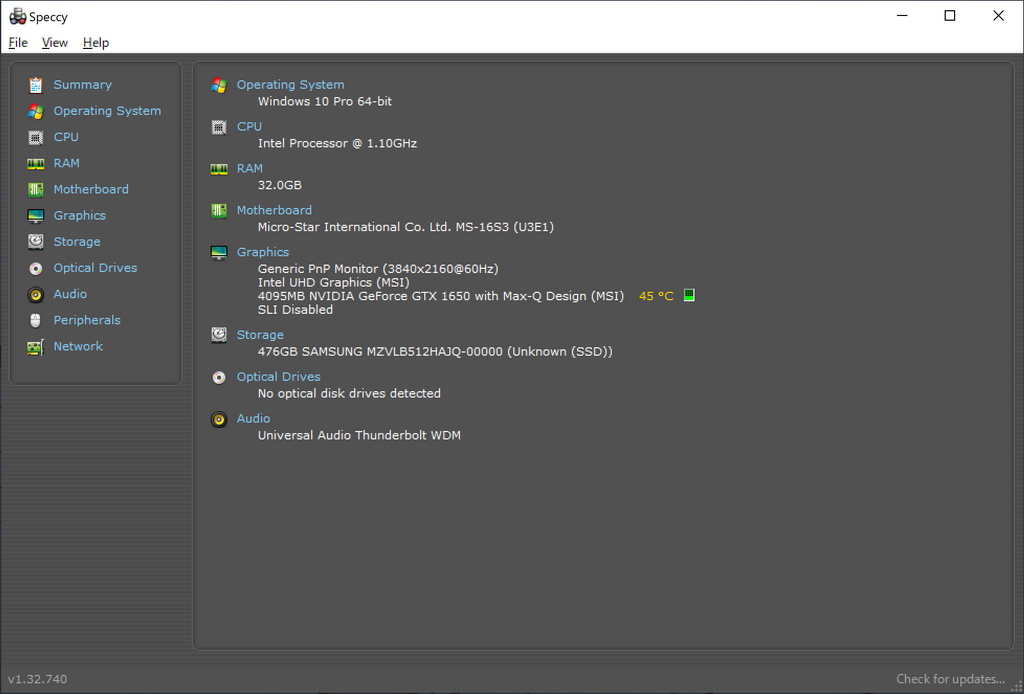Click the green GPU temperature indicator icon
This screenshot has width=1024, height=694.
689,296
